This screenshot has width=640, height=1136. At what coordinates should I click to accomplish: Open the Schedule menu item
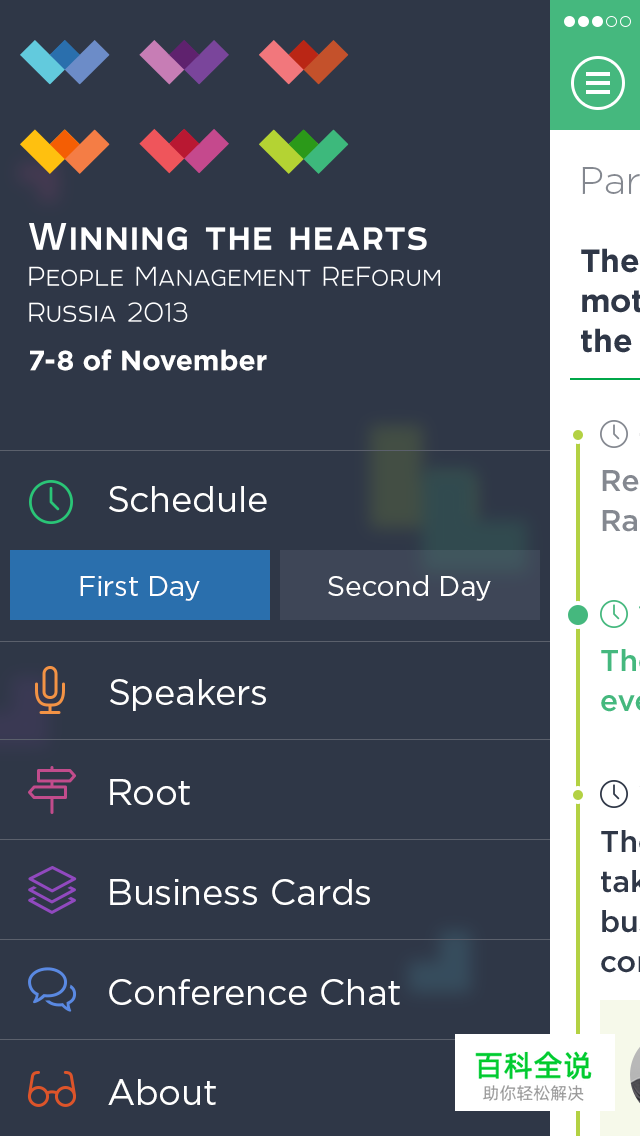[188, 500]
